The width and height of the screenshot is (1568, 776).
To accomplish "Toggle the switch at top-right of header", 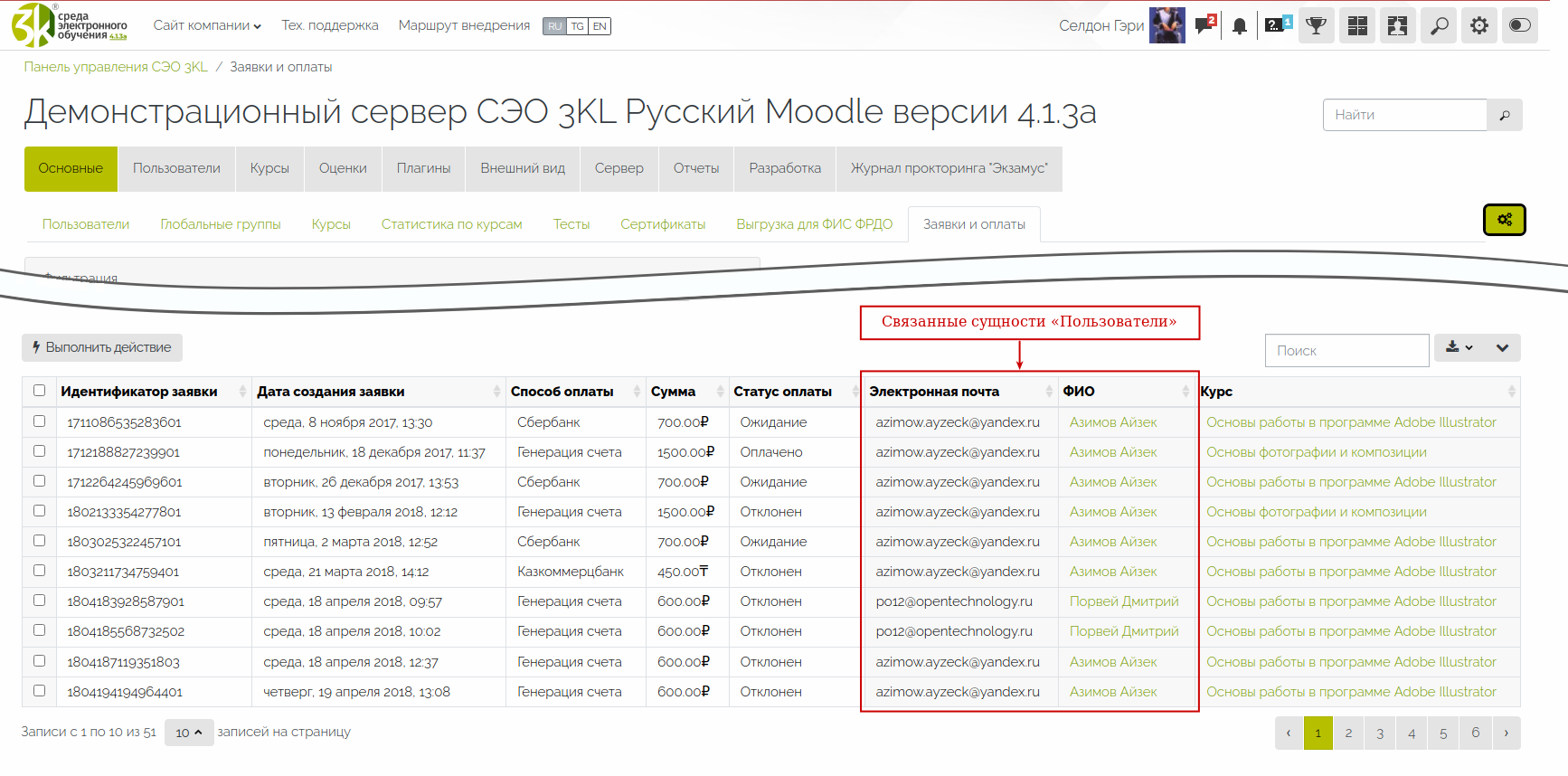I will click(x=1520, y=26).
